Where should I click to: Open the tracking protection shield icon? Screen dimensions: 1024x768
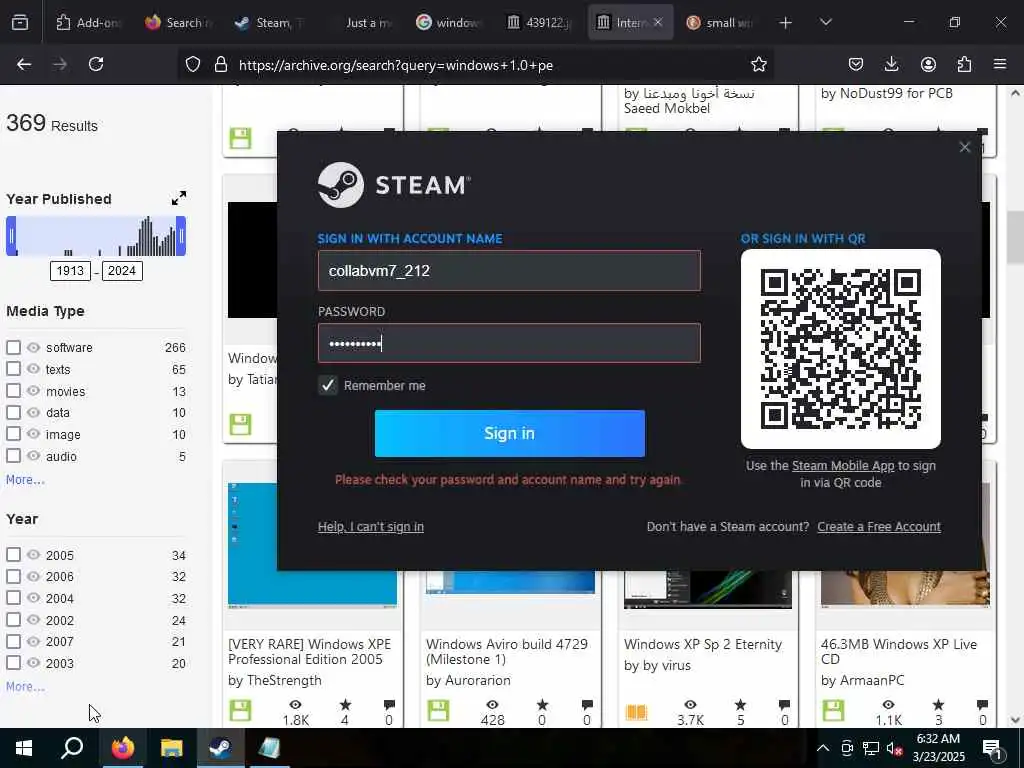pyautogui.click(x=193, y=64)
